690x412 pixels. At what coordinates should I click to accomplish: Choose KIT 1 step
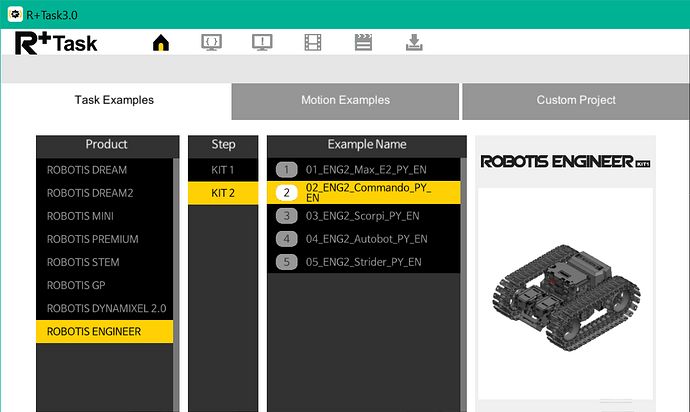pos(223,170)
